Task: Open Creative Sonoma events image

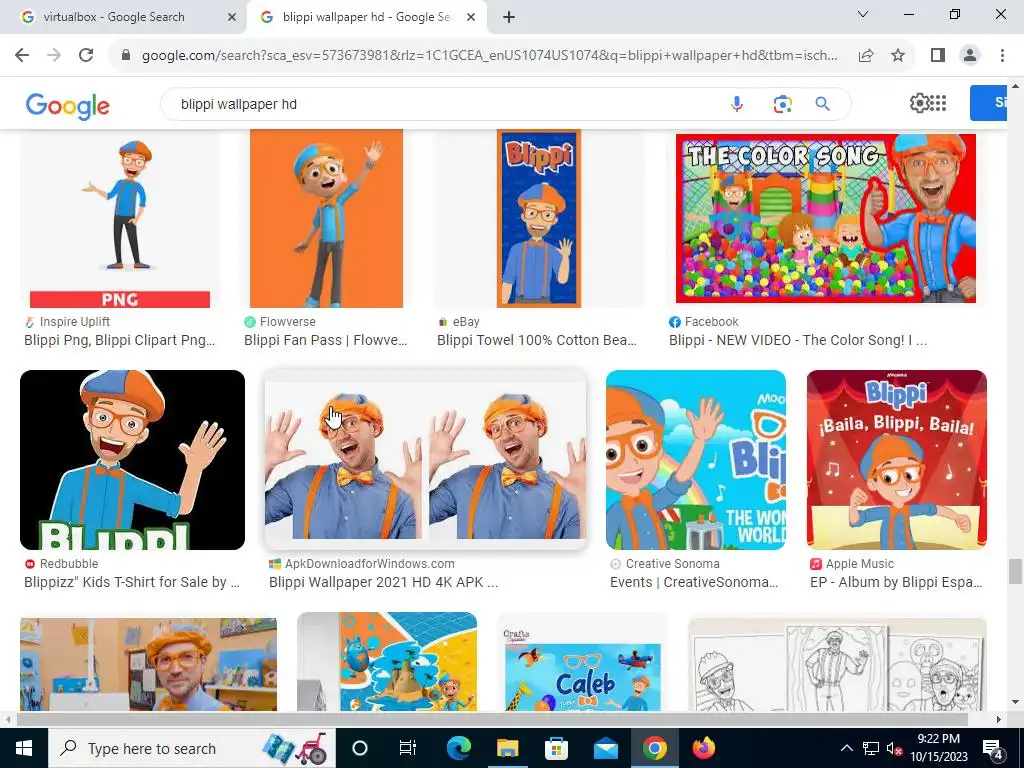Action: click(696, 460)
